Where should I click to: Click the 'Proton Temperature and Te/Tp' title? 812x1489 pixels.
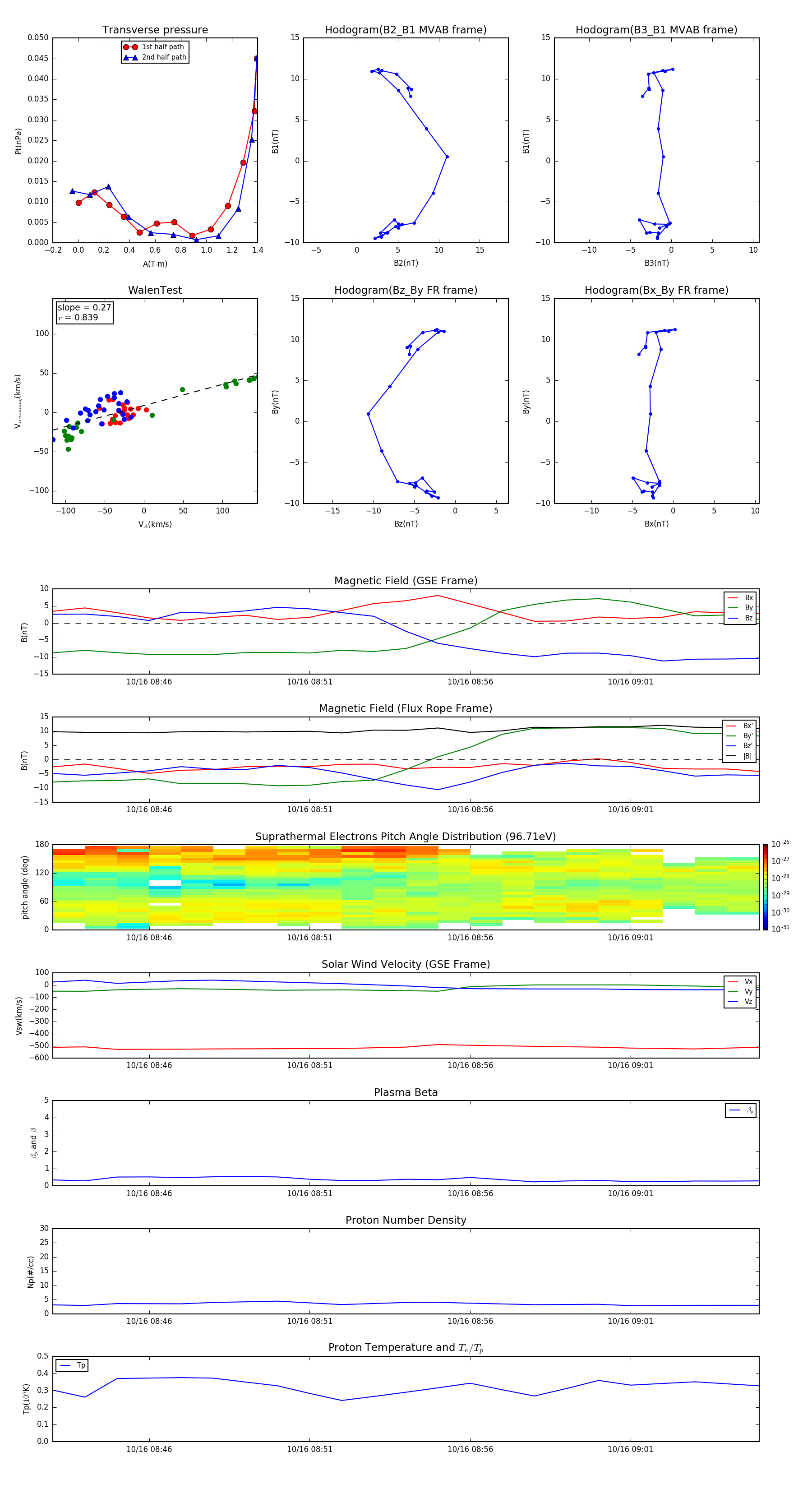pyautogui.click(x=406, y=1348)
